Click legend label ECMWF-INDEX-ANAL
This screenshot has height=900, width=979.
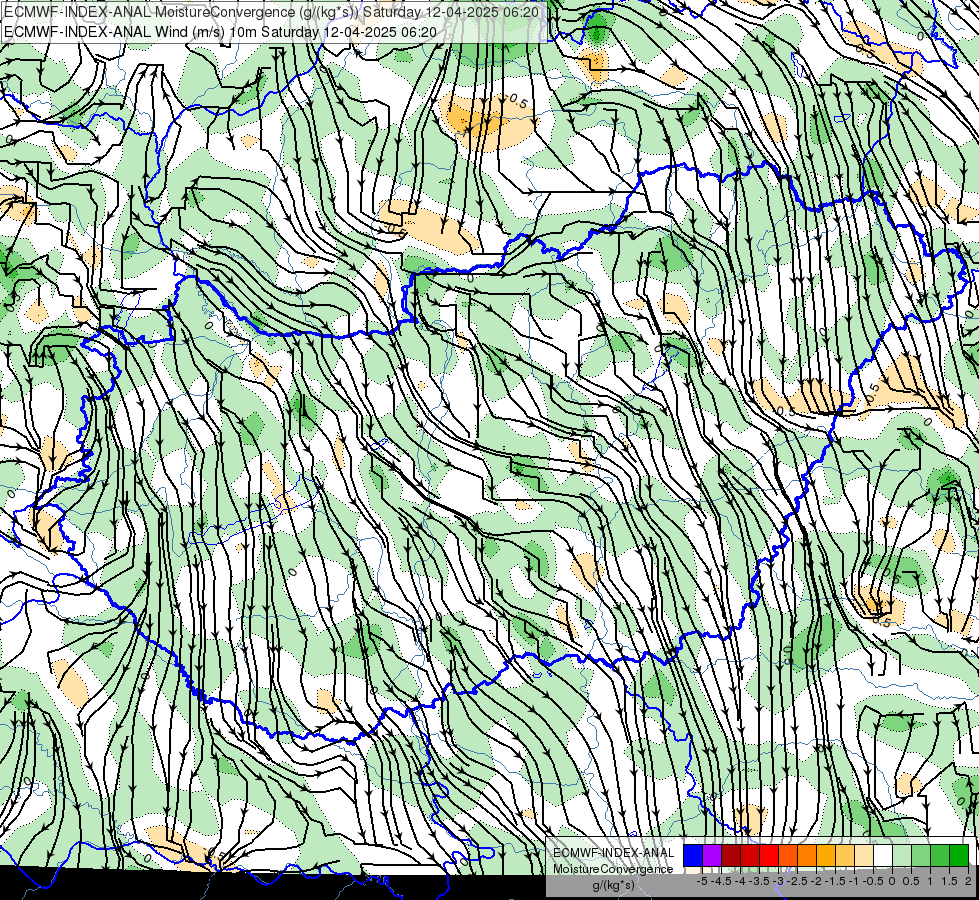click(x=614, y=853)
